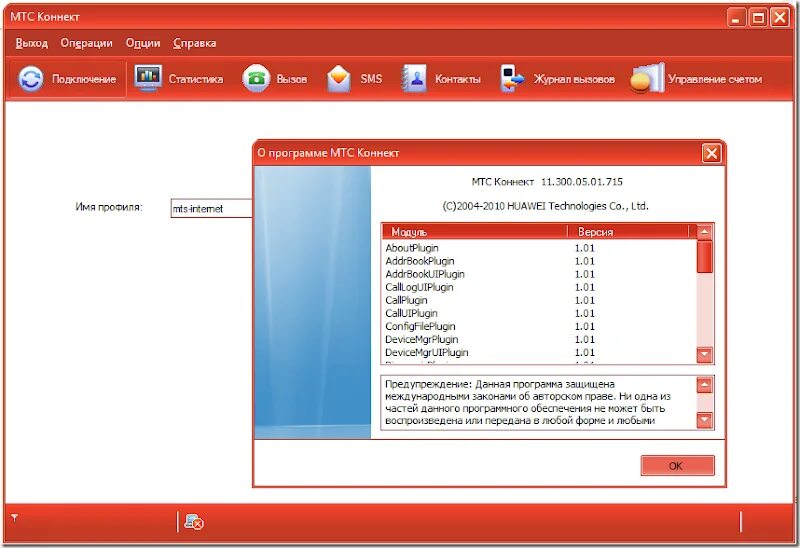
Task: Open the Статистика monitor icon
Action: [x=148, y=79]
